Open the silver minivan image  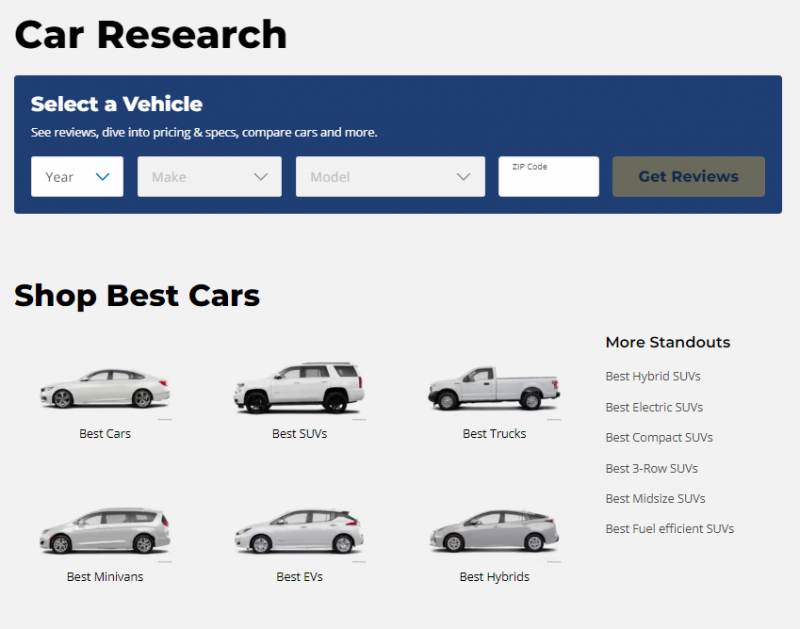105,532
